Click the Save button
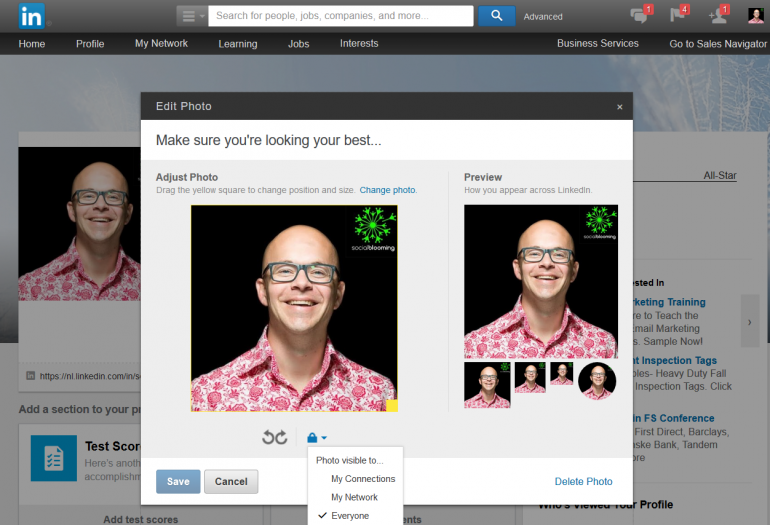 178,481
